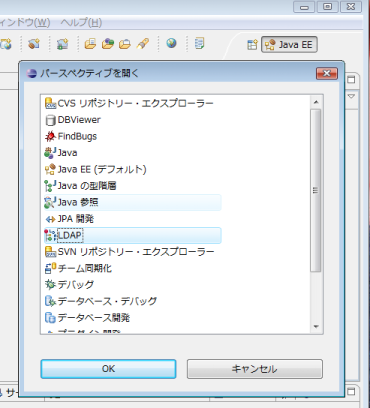Click the DBViewer cylinder icon
This screenshot has width=370, height=408.
click(50, 120)
